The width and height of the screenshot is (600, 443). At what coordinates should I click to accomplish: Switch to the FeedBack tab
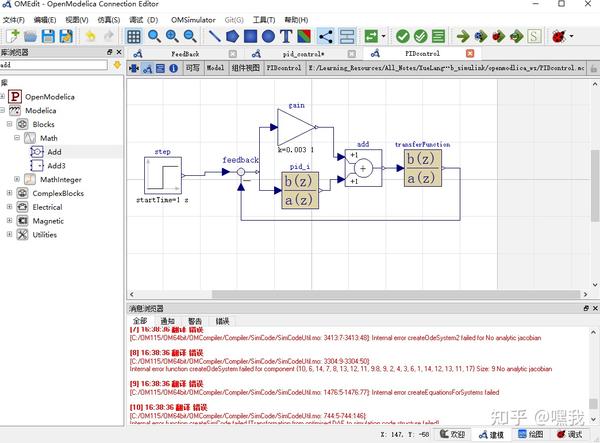185,54
